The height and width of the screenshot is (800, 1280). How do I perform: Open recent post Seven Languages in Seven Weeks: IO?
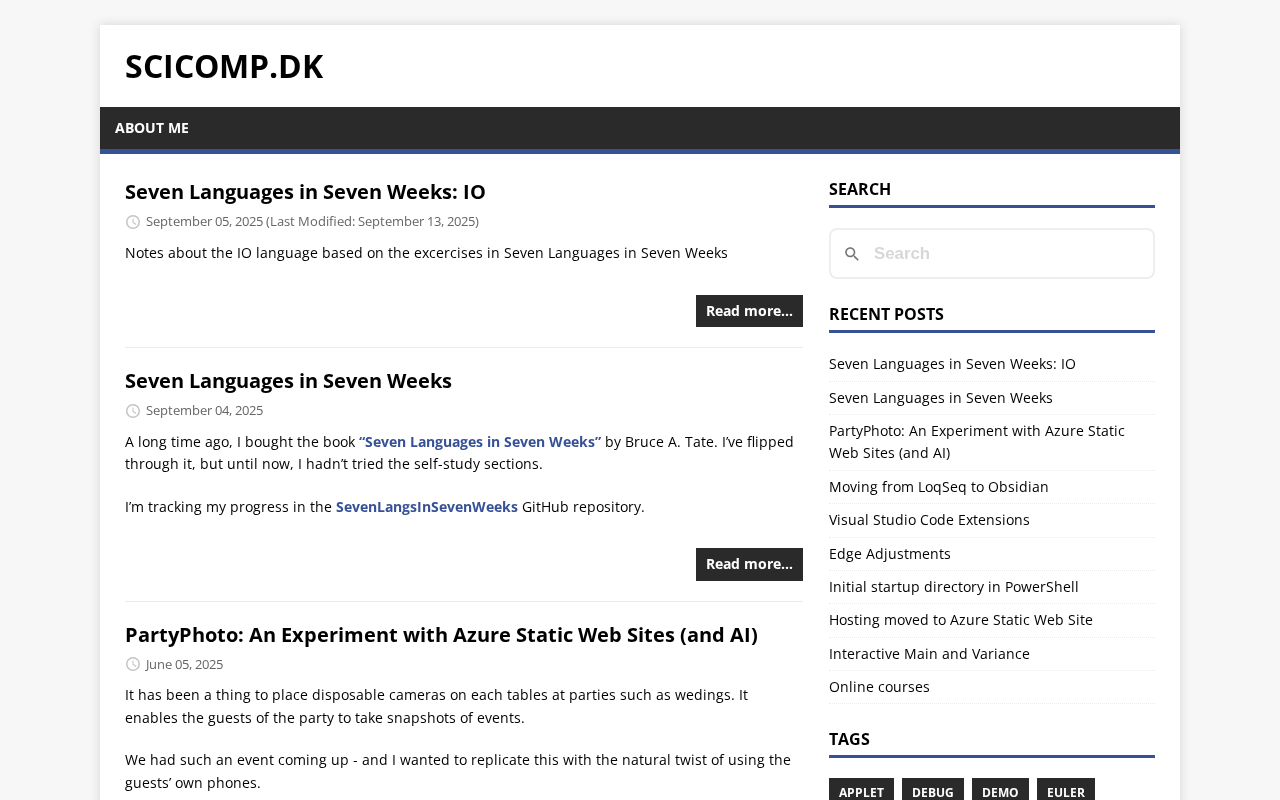coord(952,364)
